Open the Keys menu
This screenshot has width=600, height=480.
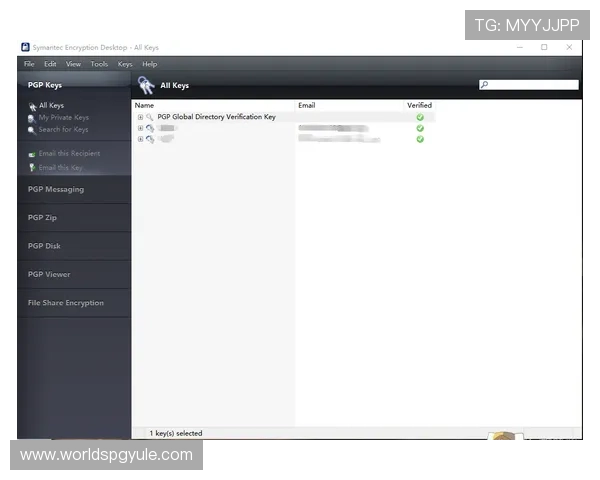coord(125,64)
